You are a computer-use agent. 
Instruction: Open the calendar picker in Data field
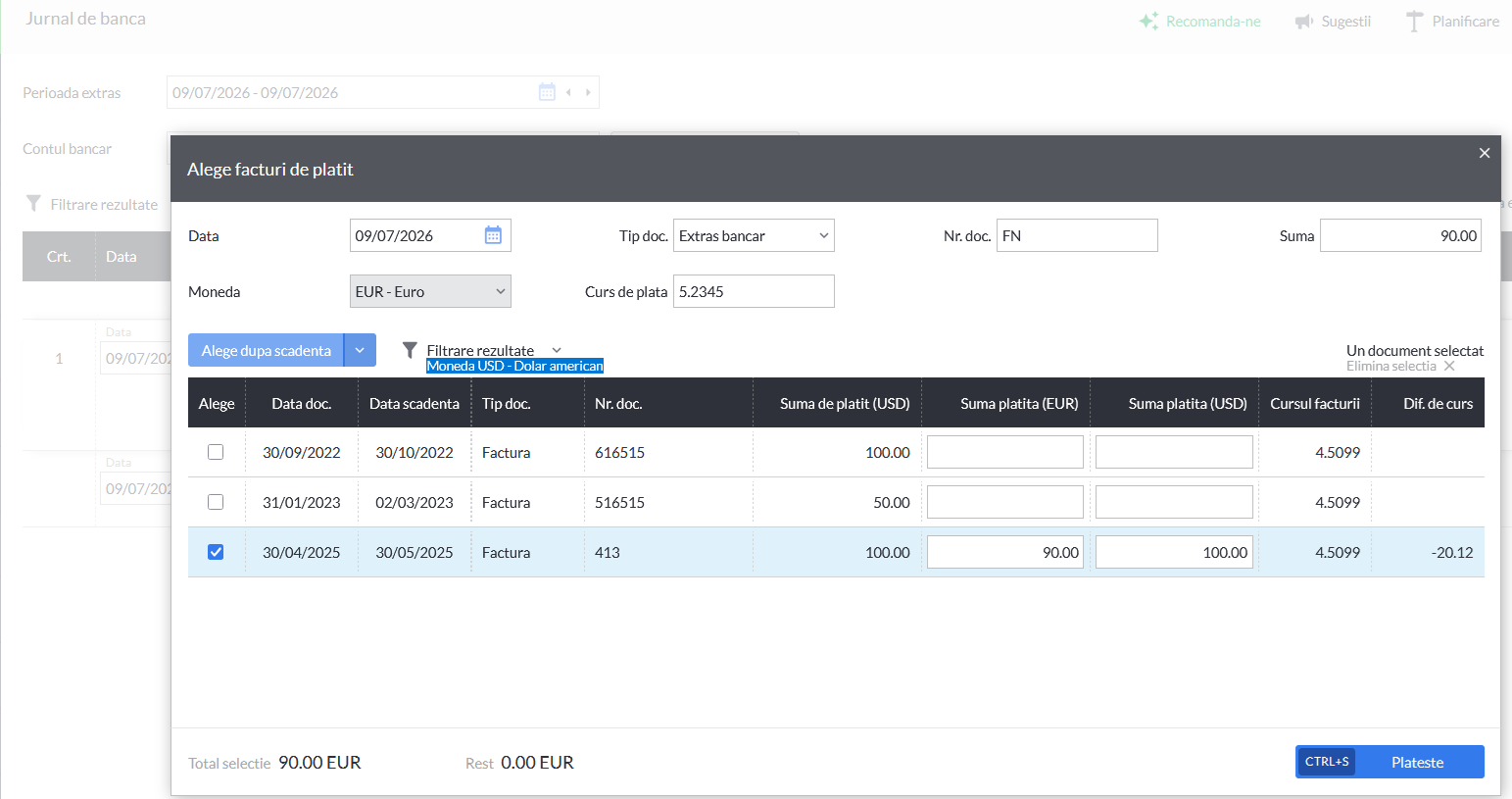(x=493, y=235)
